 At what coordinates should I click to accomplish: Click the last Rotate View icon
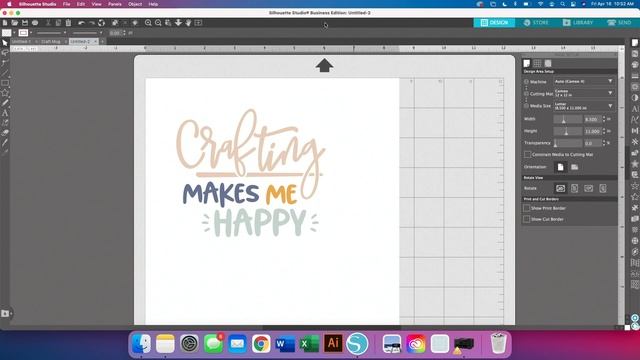[x=603, y=188]
